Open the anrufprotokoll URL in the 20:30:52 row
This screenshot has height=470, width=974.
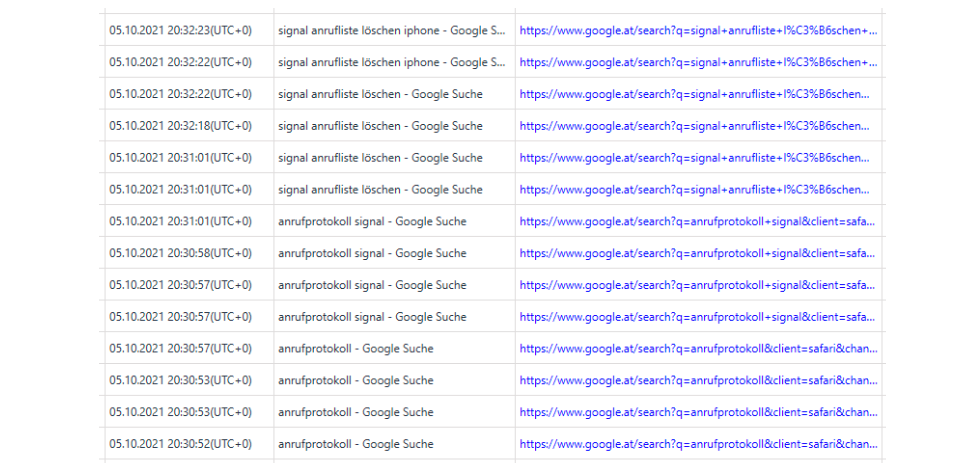[x=698, y=444]
